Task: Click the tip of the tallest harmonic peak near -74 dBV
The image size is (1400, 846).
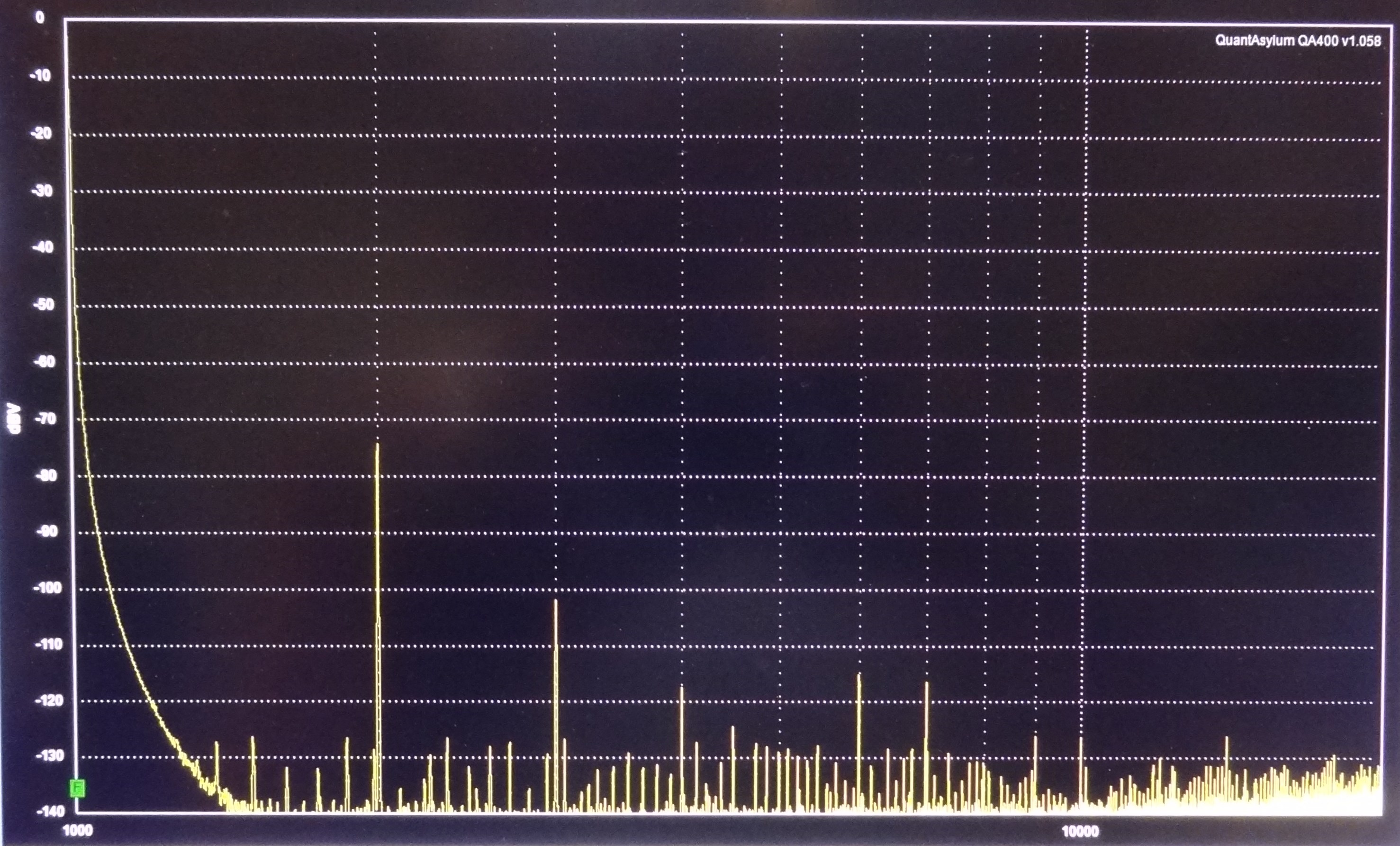Action: 377,444
